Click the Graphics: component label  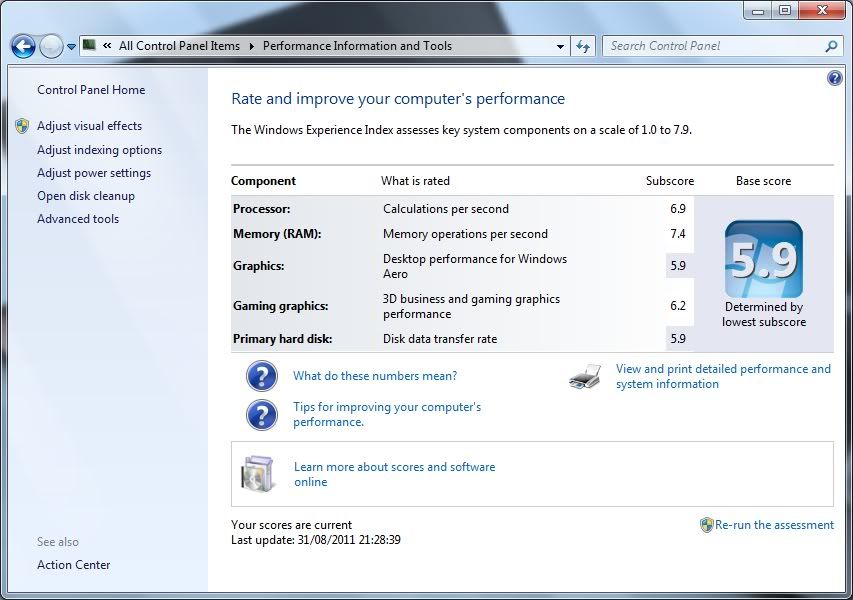click(258, 266)
